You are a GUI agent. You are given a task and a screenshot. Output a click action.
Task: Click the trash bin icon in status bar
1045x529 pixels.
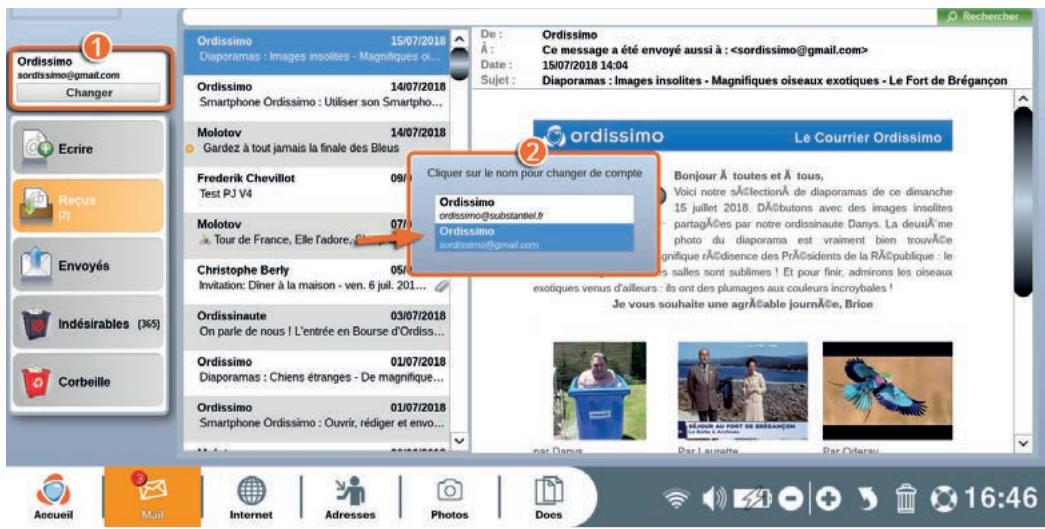point(906,499)
